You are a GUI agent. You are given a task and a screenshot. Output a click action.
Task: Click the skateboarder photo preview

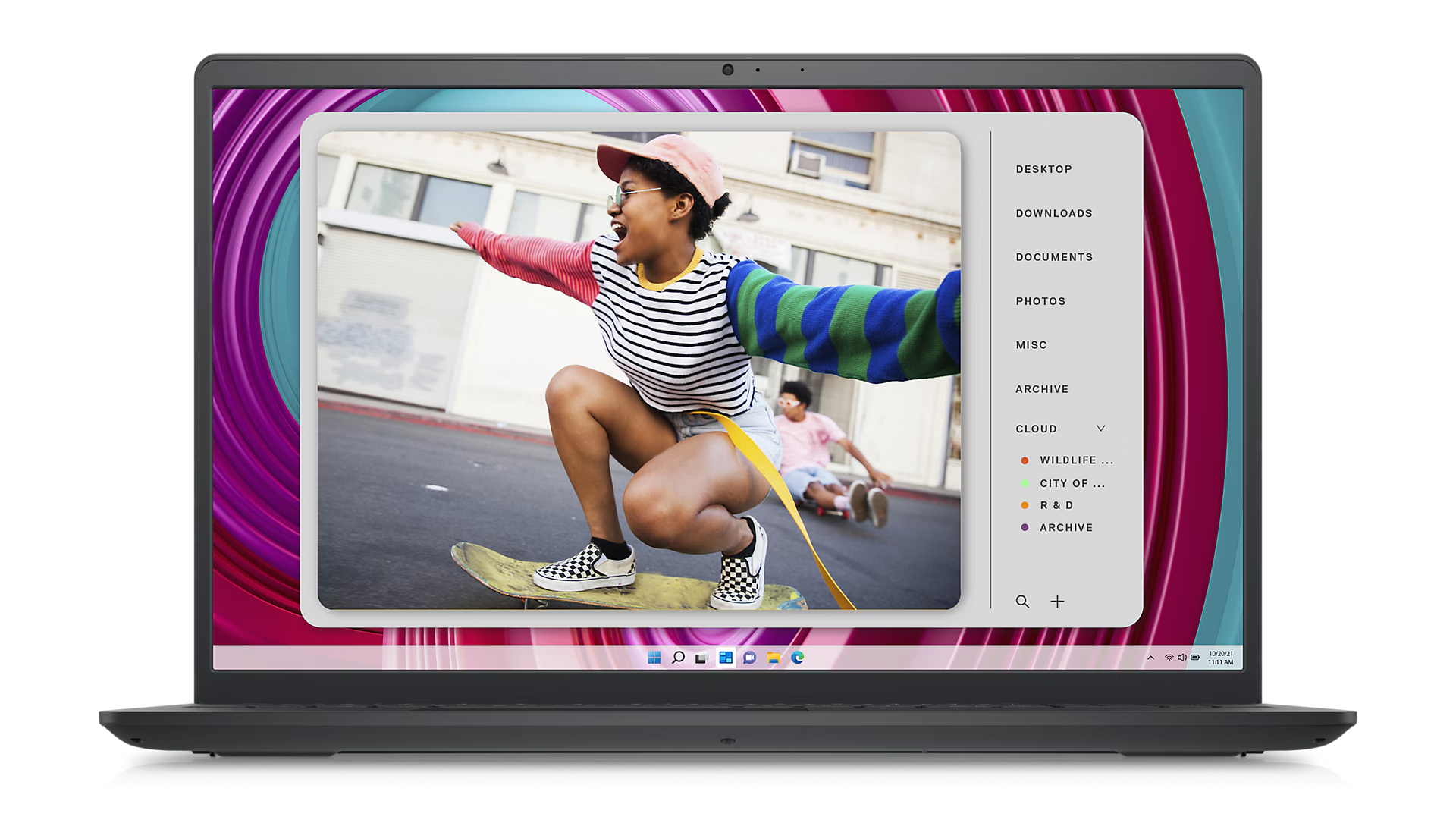click(x=639, y=370)
